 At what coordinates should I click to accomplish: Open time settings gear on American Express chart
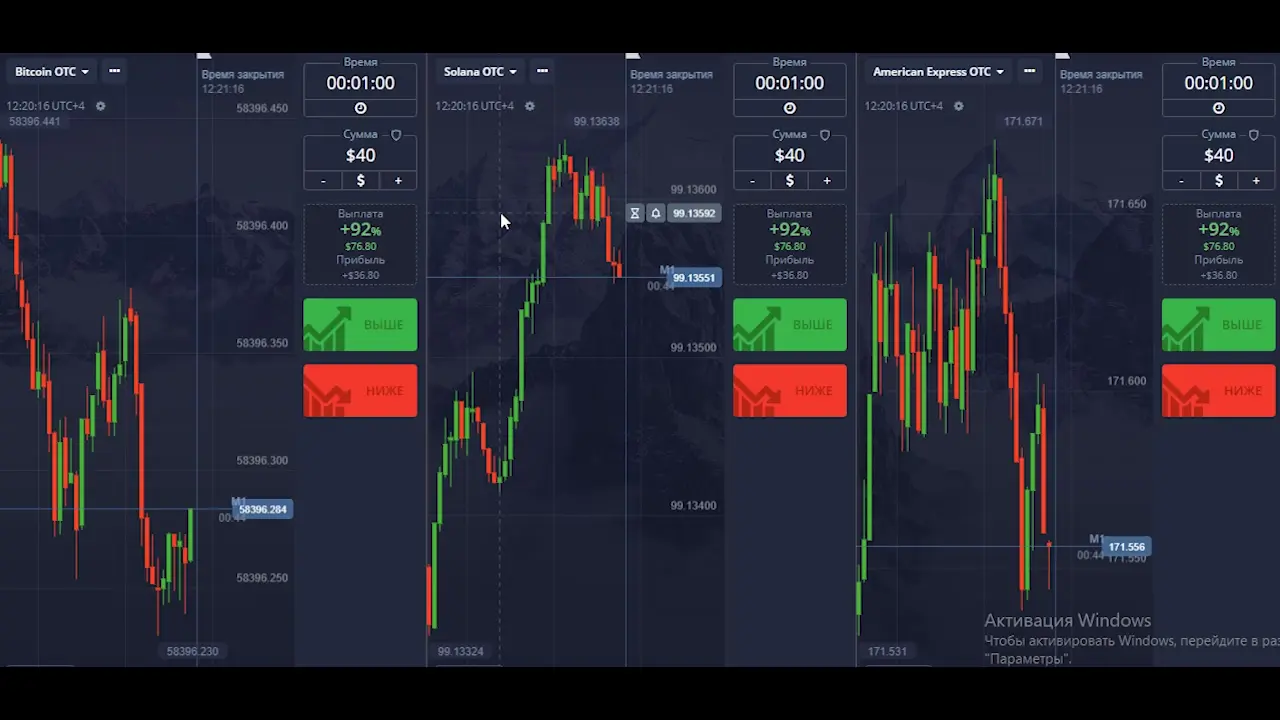(x=958, y=106)
